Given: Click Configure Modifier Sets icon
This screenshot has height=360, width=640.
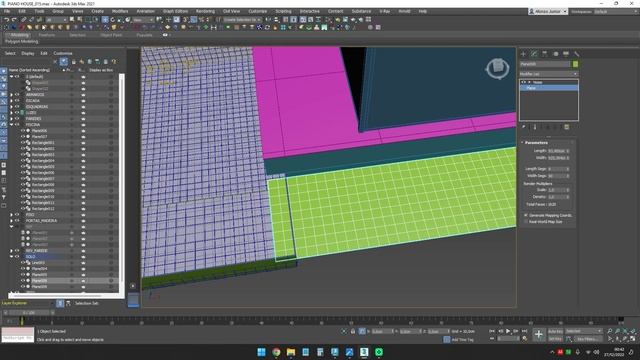Looking at the screenshot, I should tap(567, 127).
